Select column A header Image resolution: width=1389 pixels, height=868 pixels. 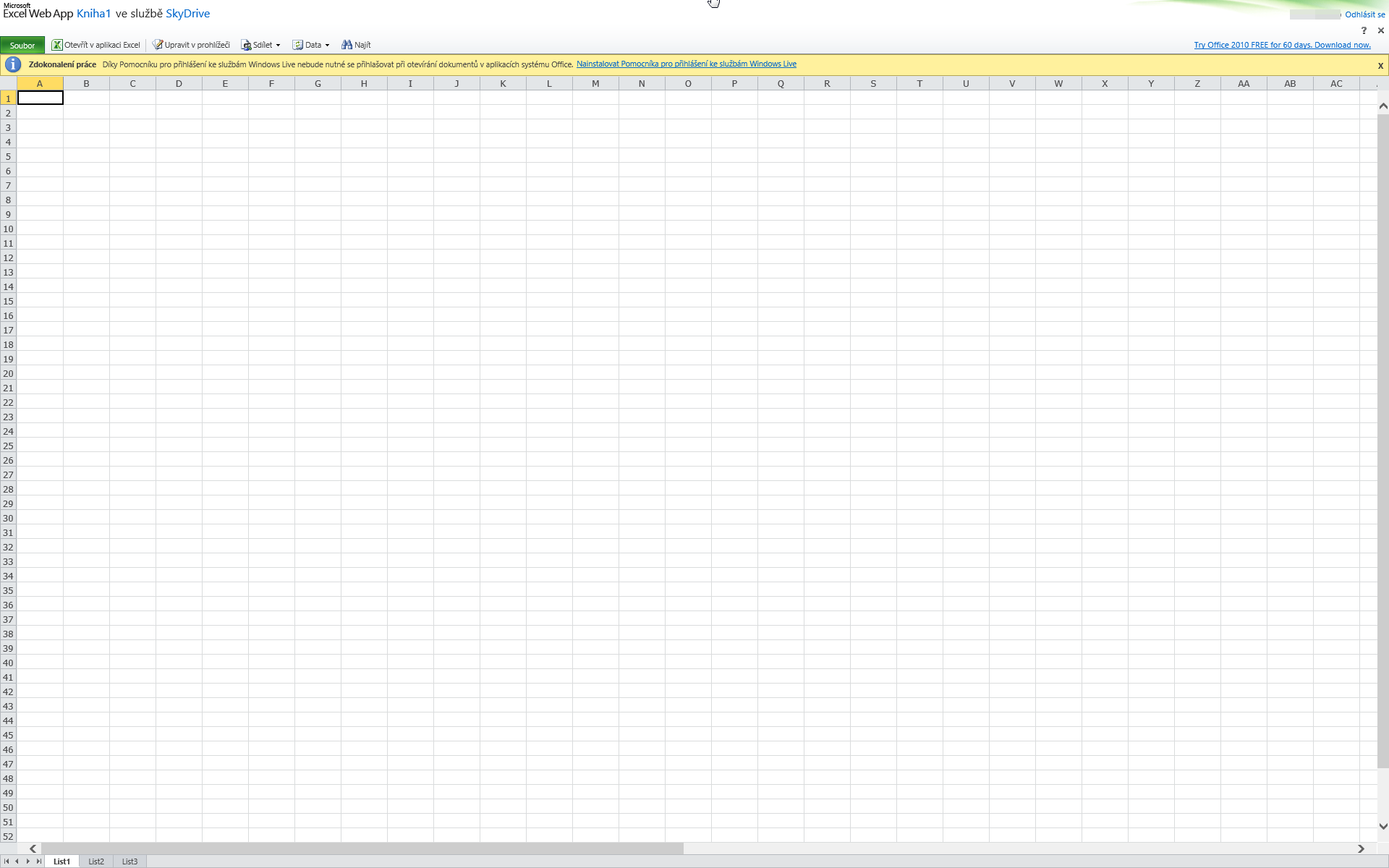[40, 84]
